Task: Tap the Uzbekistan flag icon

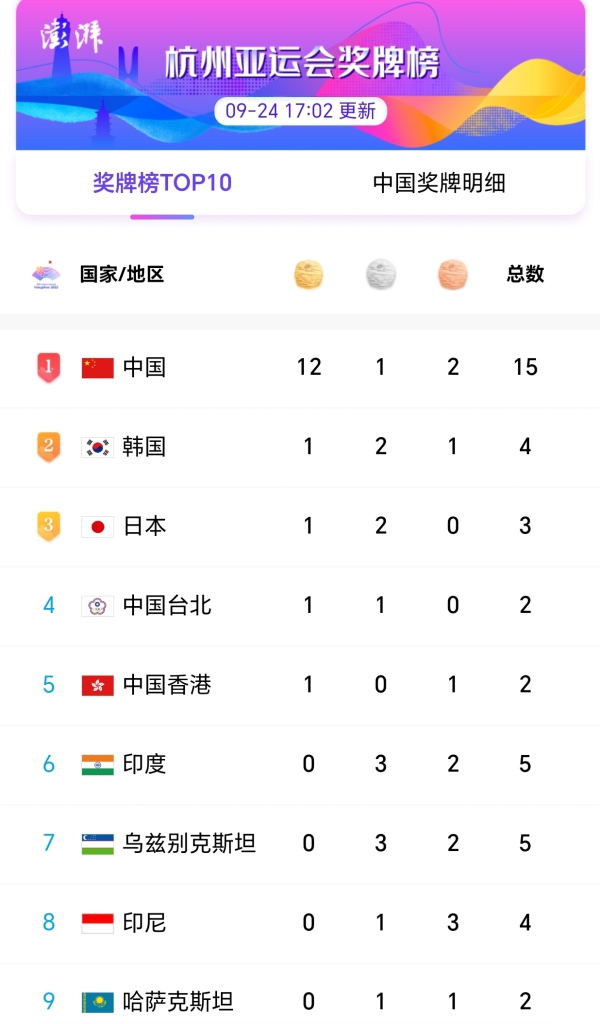Action: [98, 844]
